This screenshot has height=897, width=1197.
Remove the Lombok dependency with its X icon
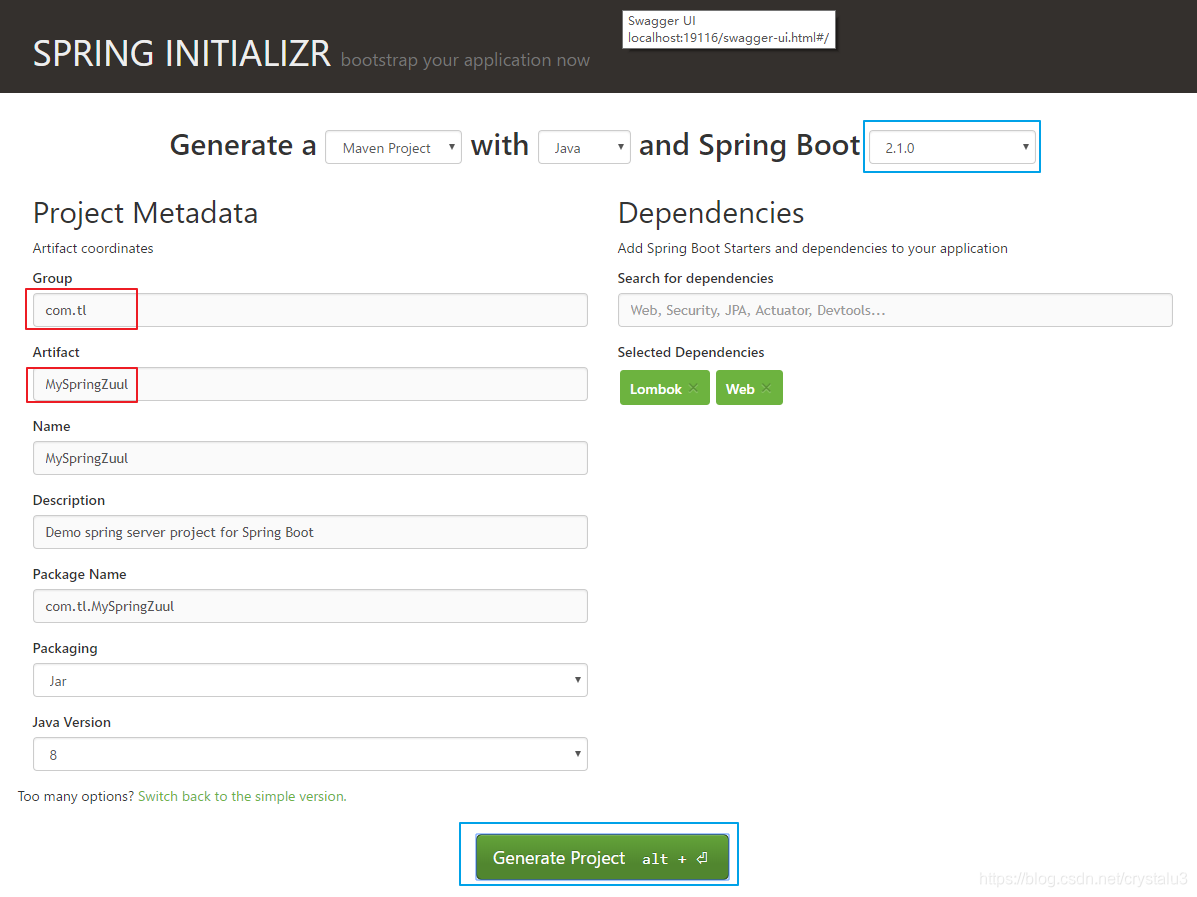tap(693, 388)
